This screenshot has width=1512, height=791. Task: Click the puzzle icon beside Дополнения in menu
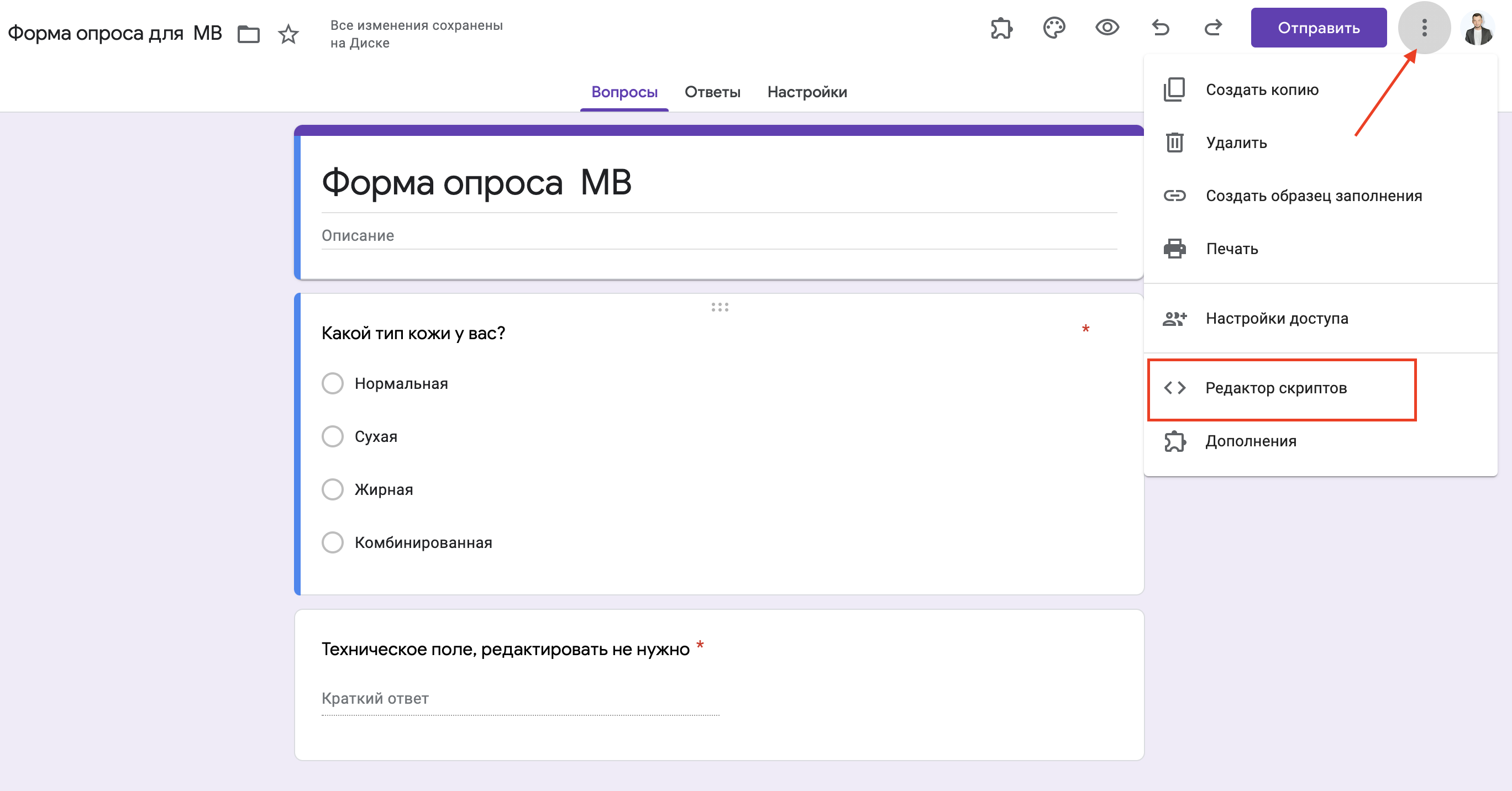tap(1174, 441)
